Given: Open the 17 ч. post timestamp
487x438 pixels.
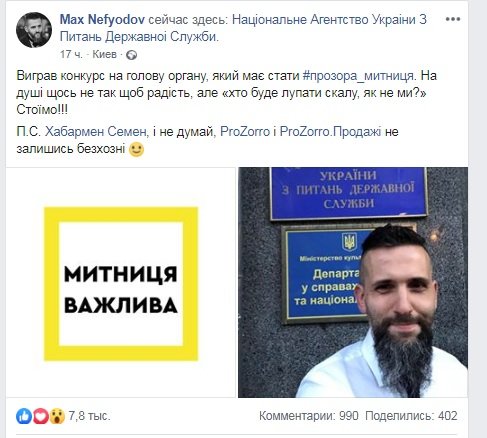Looking at the screenshot, I should pyautogui.click(x=71, y=54).
